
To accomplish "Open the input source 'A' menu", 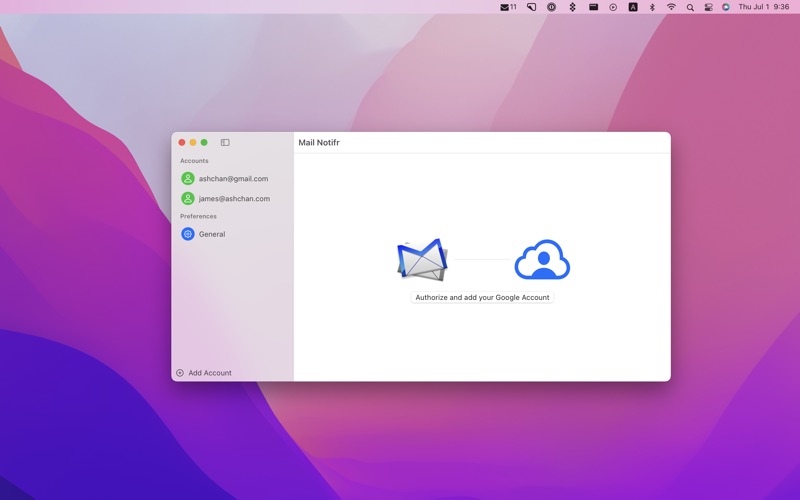I will [x=633, y=7].
